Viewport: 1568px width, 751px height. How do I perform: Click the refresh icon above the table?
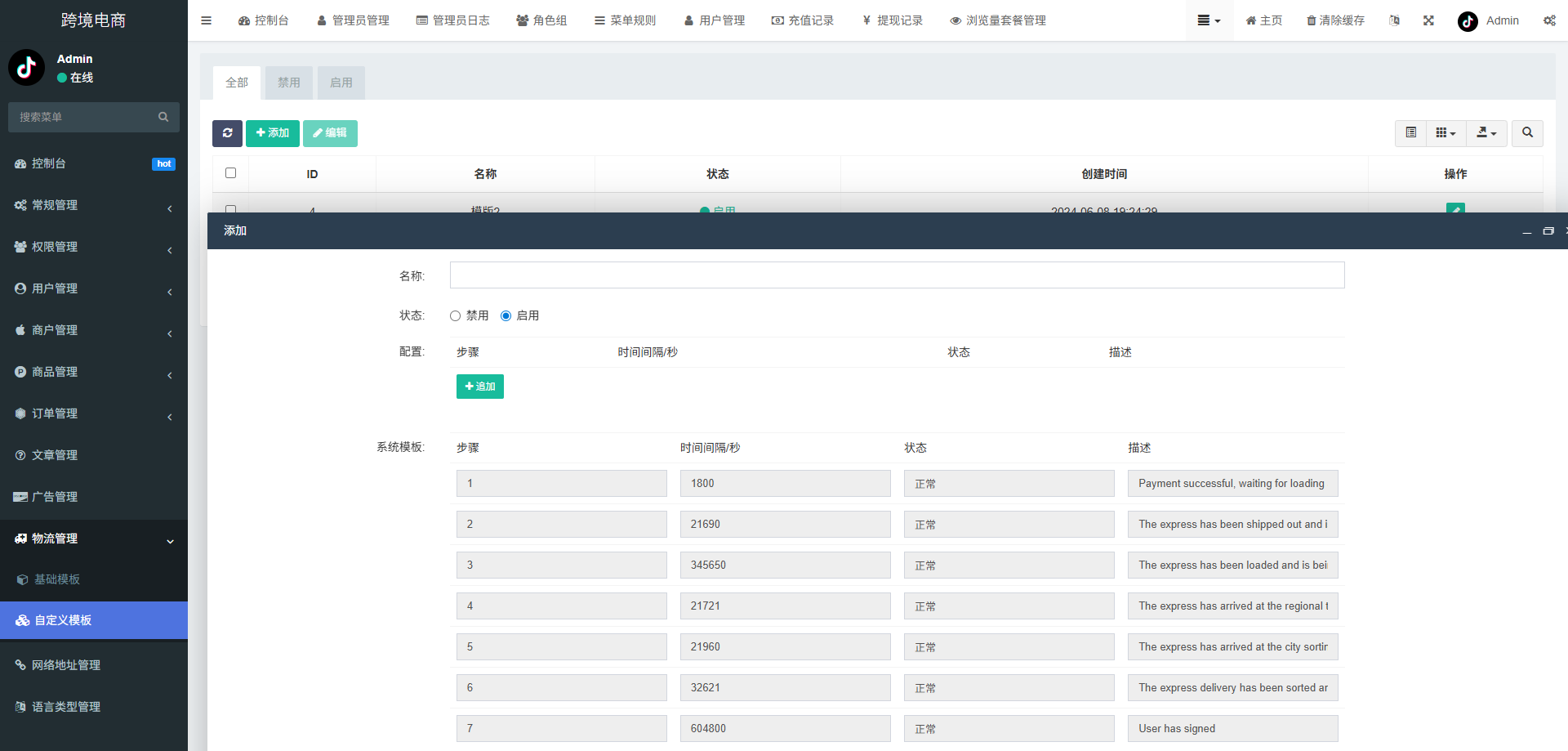pos(227,133)
